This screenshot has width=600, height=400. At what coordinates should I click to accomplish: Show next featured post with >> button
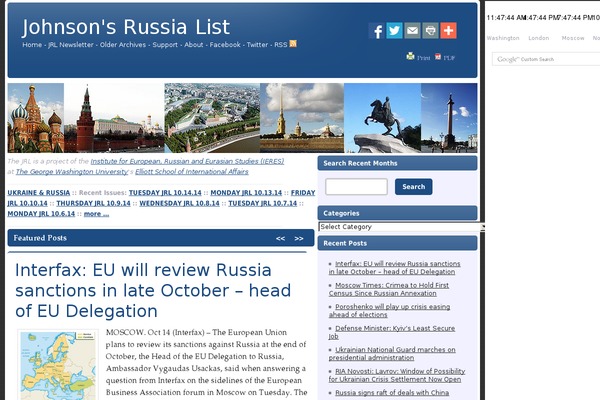pos(299,238)
